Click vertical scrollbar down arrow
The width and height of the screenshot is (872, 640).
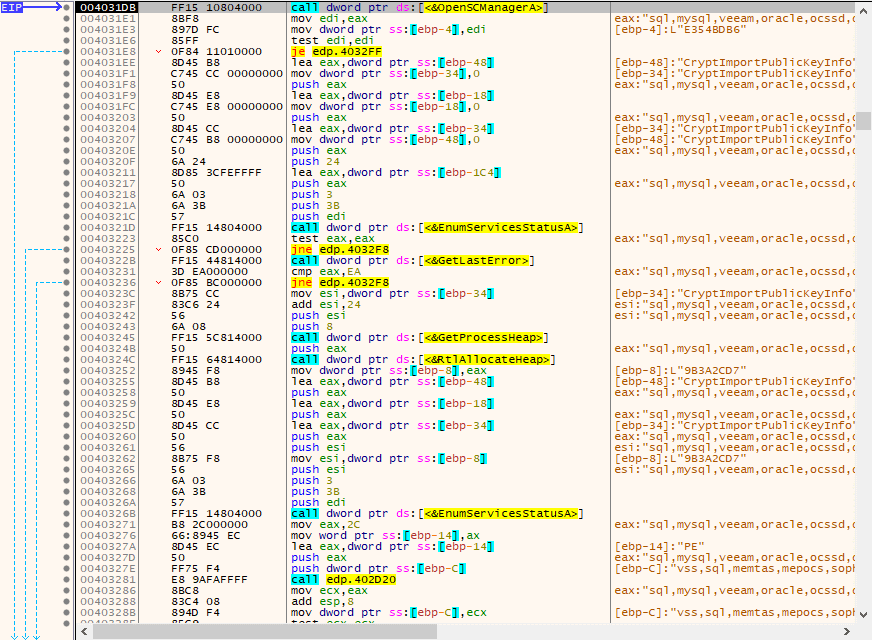pyautogui.click(x=863, y=614)
